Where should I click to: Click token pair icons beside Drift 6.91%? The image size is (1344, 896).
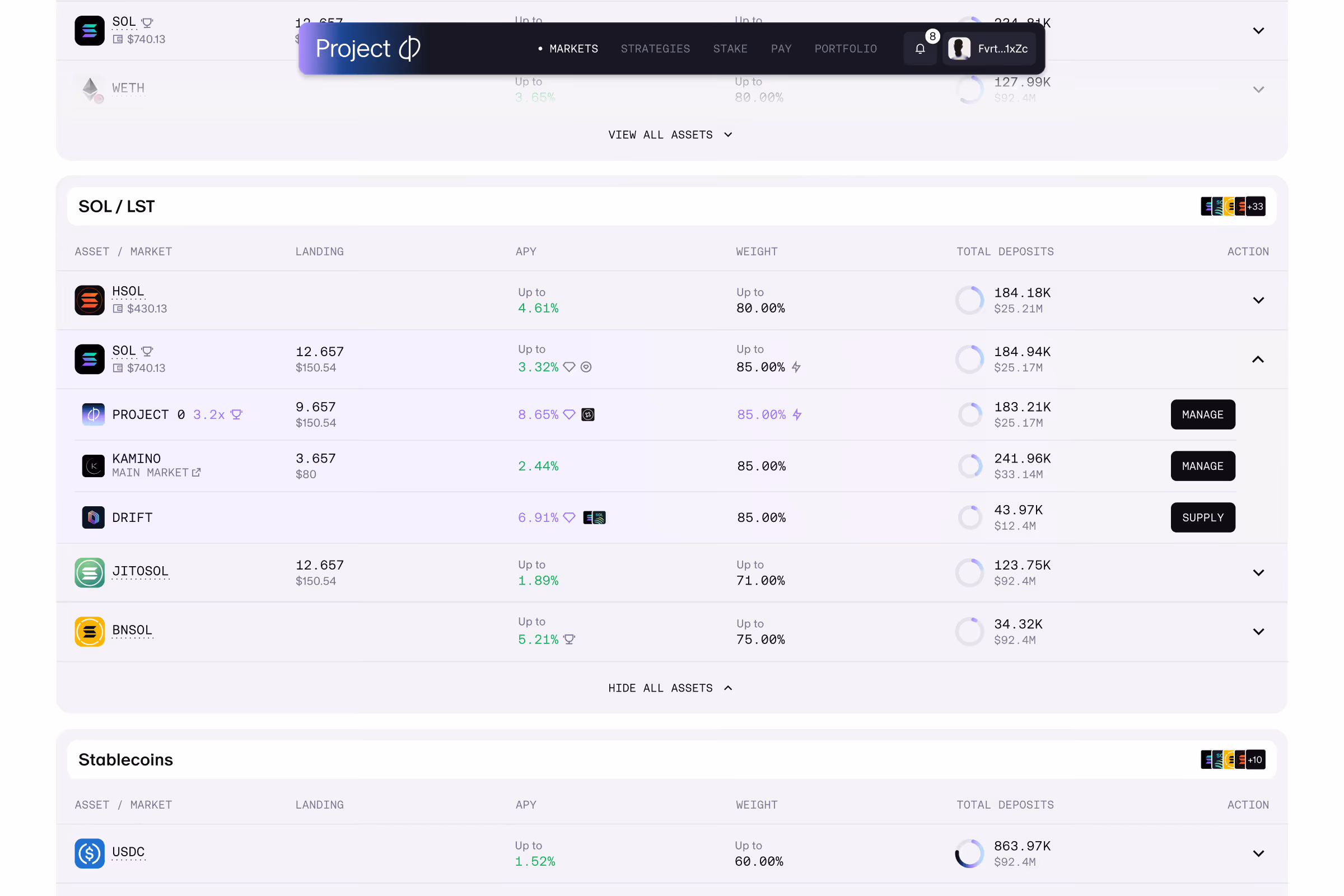[594, 517]
